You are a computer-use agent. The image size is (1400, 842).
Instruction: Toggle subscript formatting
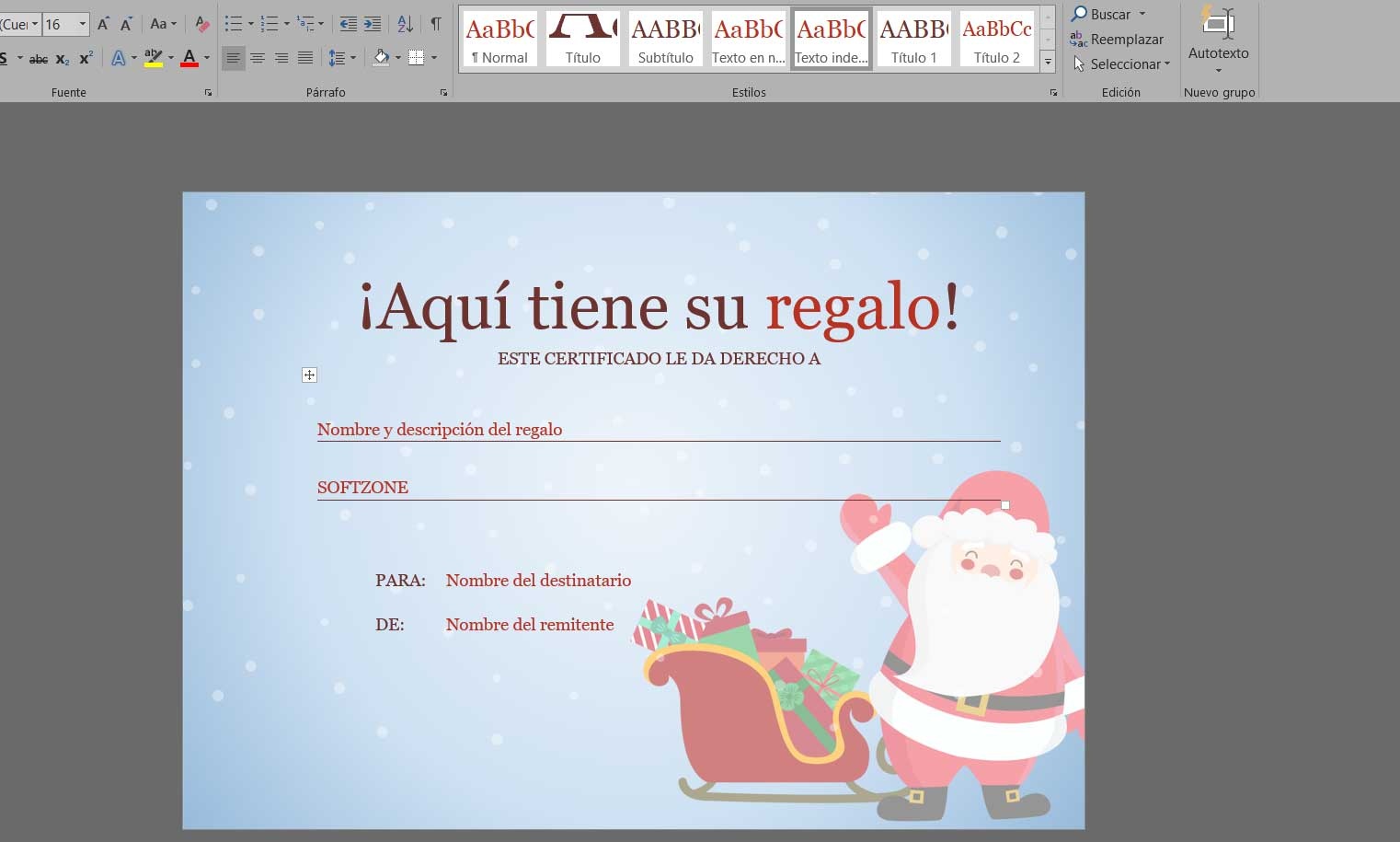click(62, 59)
